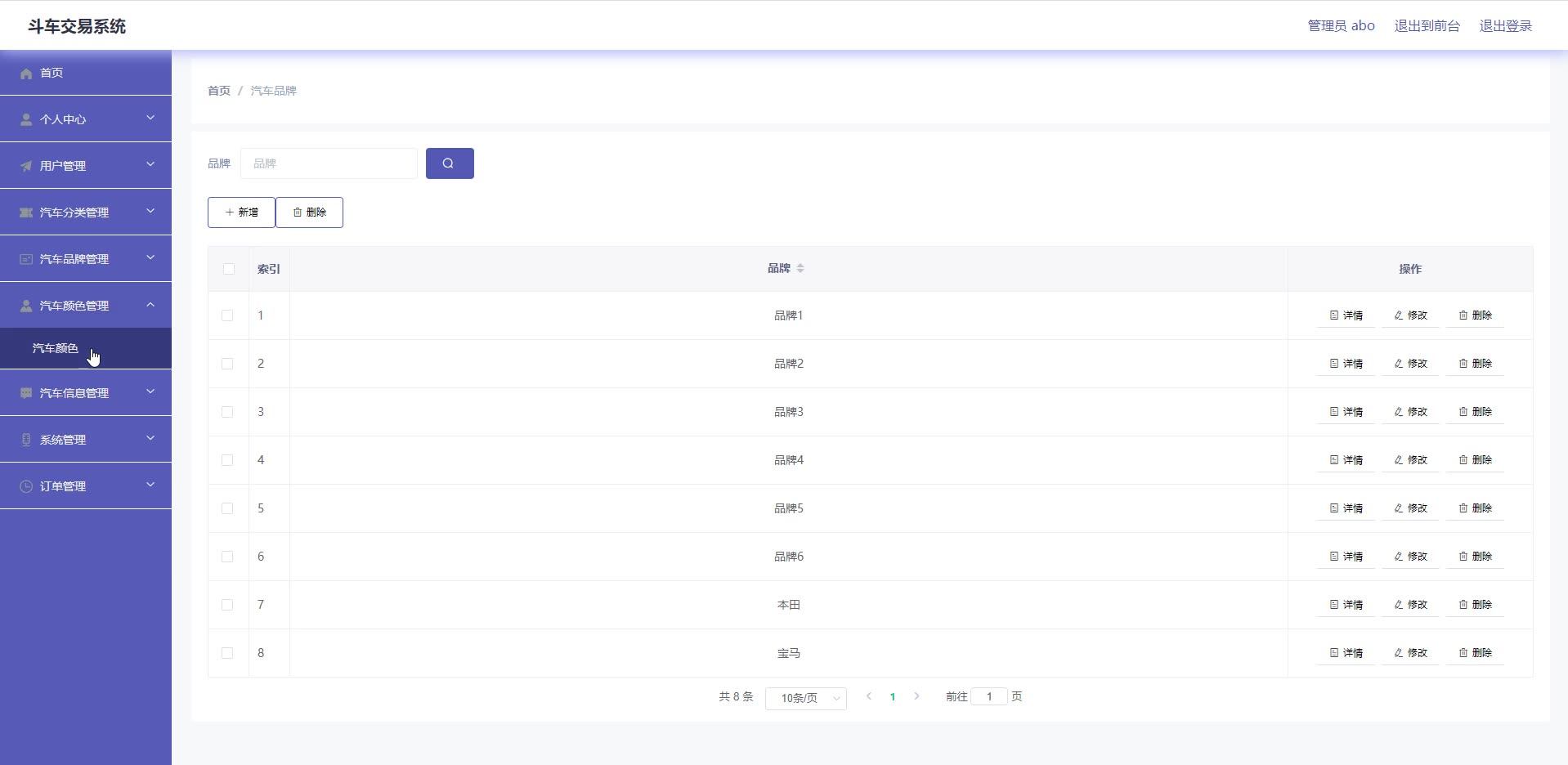This screenshot has width=1568, height=765.
Task: Open the 10条/页 page size dropdown
Action: click(x=805, y=698)
